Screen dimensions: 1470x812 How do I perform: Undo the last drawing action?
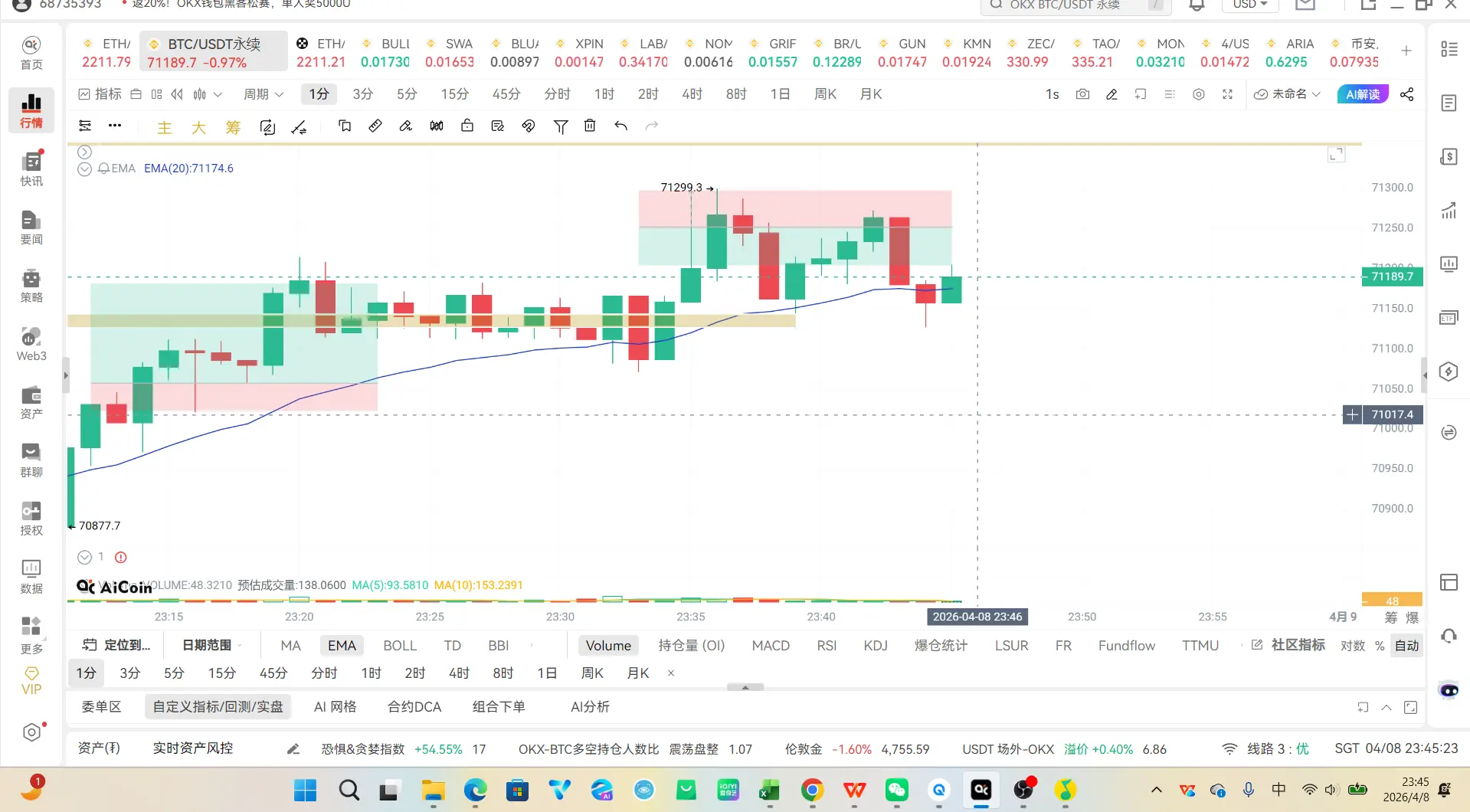click(621, 126)
